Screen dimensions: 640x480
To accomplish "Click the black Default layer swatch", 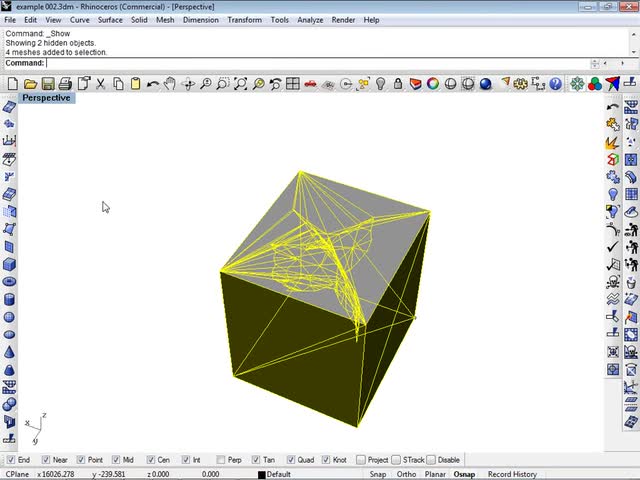I will point(262,475).
